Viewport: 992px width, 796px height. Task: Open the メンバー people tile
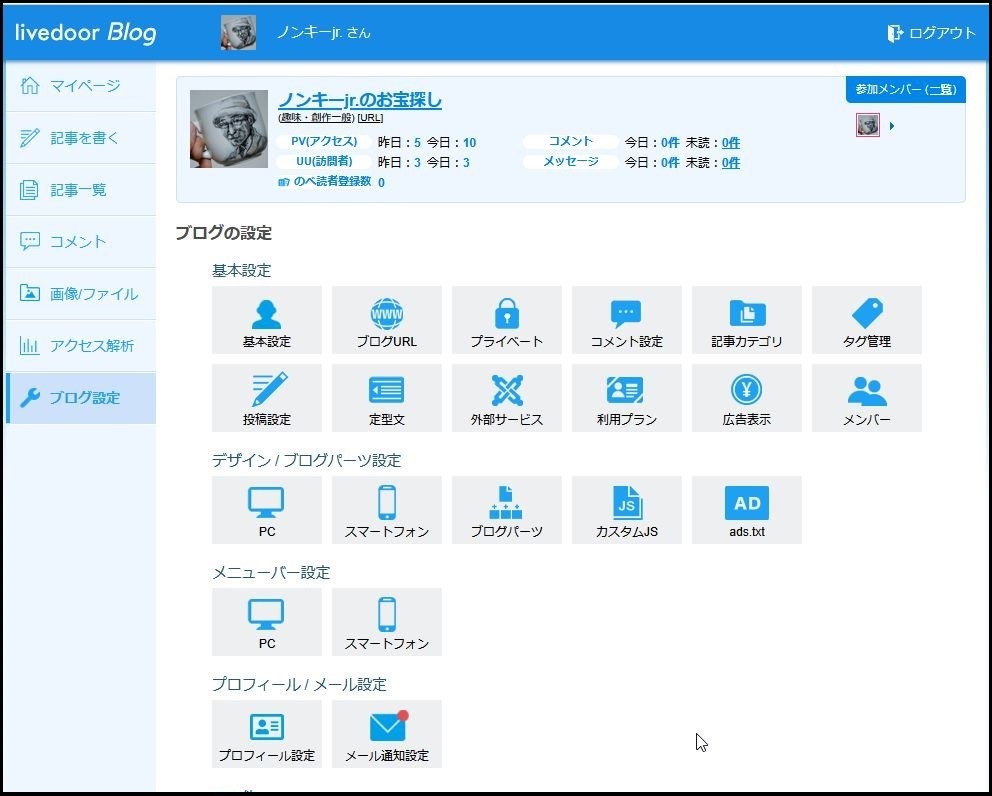(867, 398)
